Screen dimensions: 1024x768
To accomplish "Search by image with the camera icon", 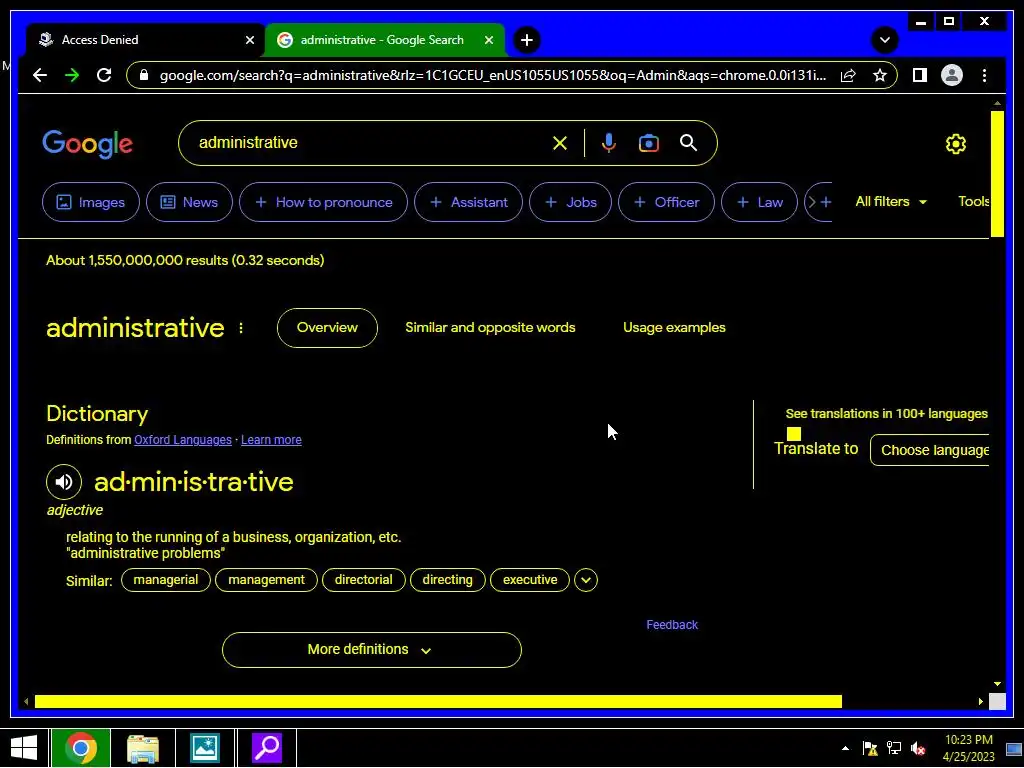I will tap(648, 143).
